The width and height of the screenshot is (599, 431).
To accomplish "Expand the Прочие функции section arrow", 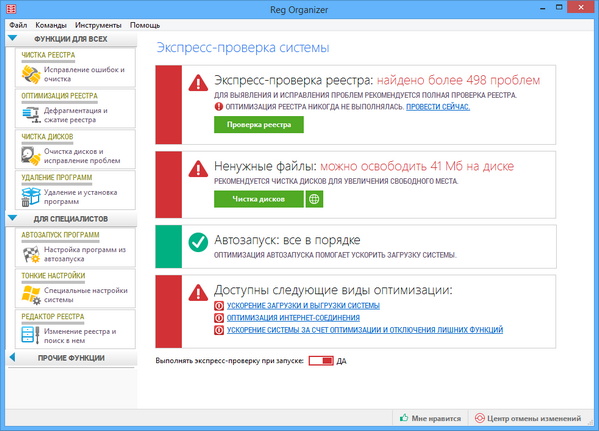I will [x=12, y=357].
